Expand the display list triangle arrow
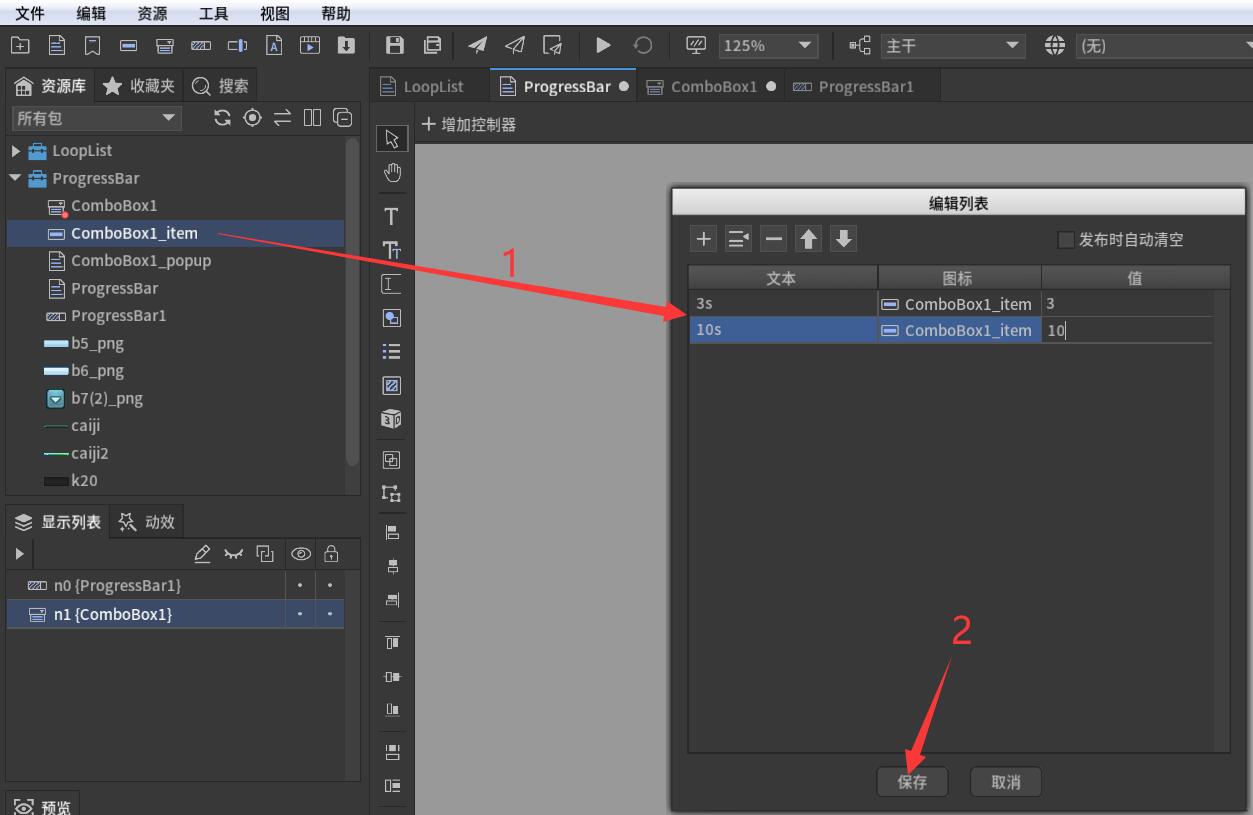Image resolution: width=1253 pixels, height=815 pixels. coord(19,553)
